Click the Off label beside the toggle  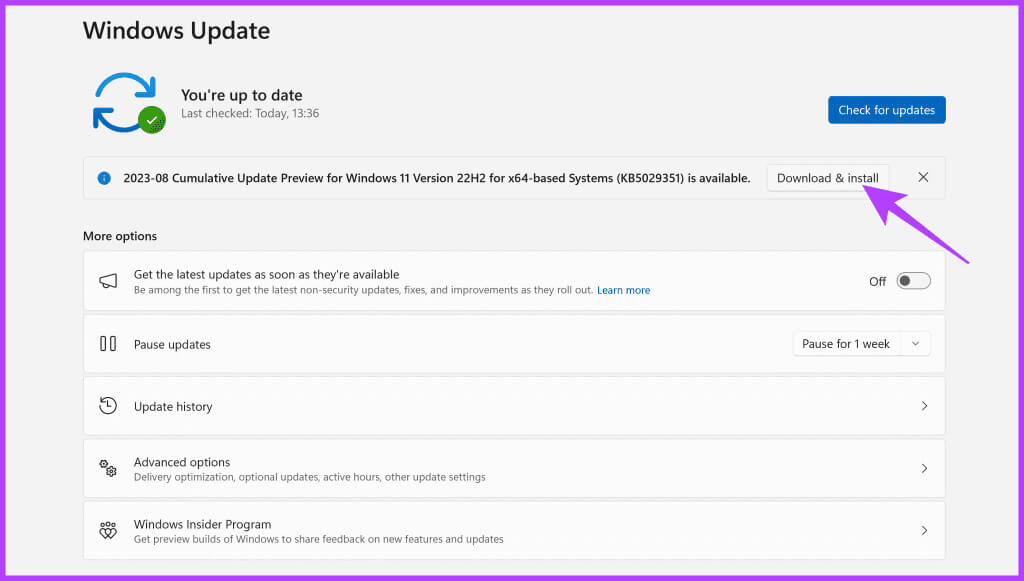(x=877, y=281)
